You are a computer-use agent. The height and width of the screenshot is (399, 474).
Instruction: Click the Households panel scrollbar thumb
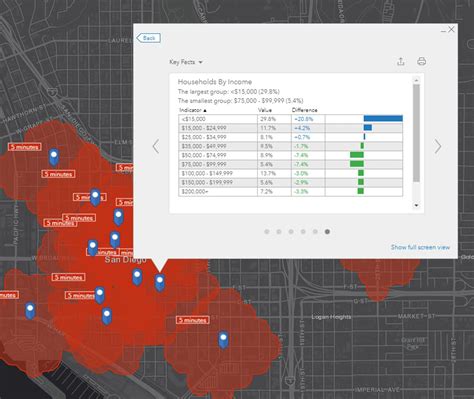[416, 133]
